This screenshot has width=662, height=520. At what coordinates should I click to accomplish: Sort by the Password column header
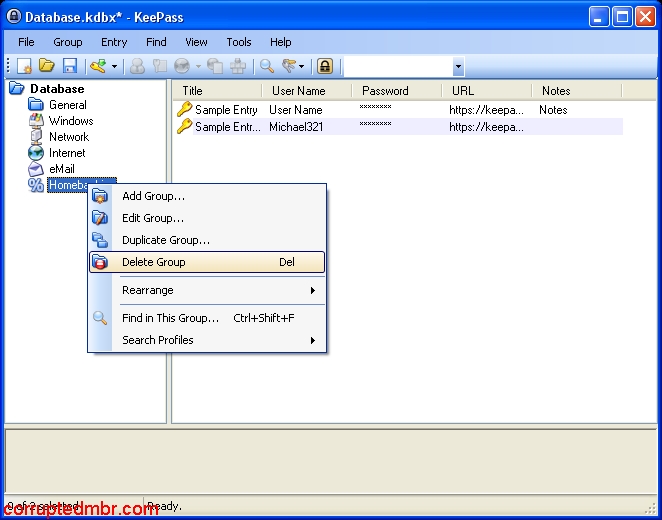point(396,91)
